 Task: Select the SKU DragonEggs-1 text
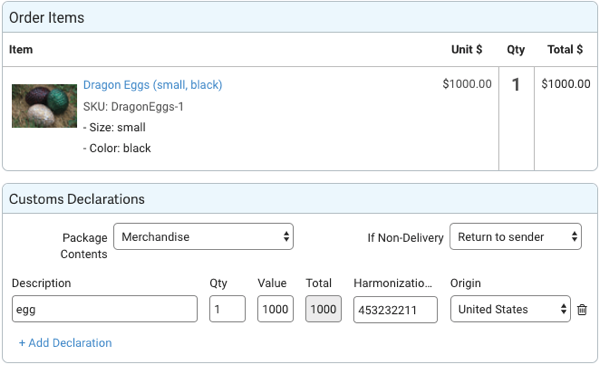[x=133, y=106]
